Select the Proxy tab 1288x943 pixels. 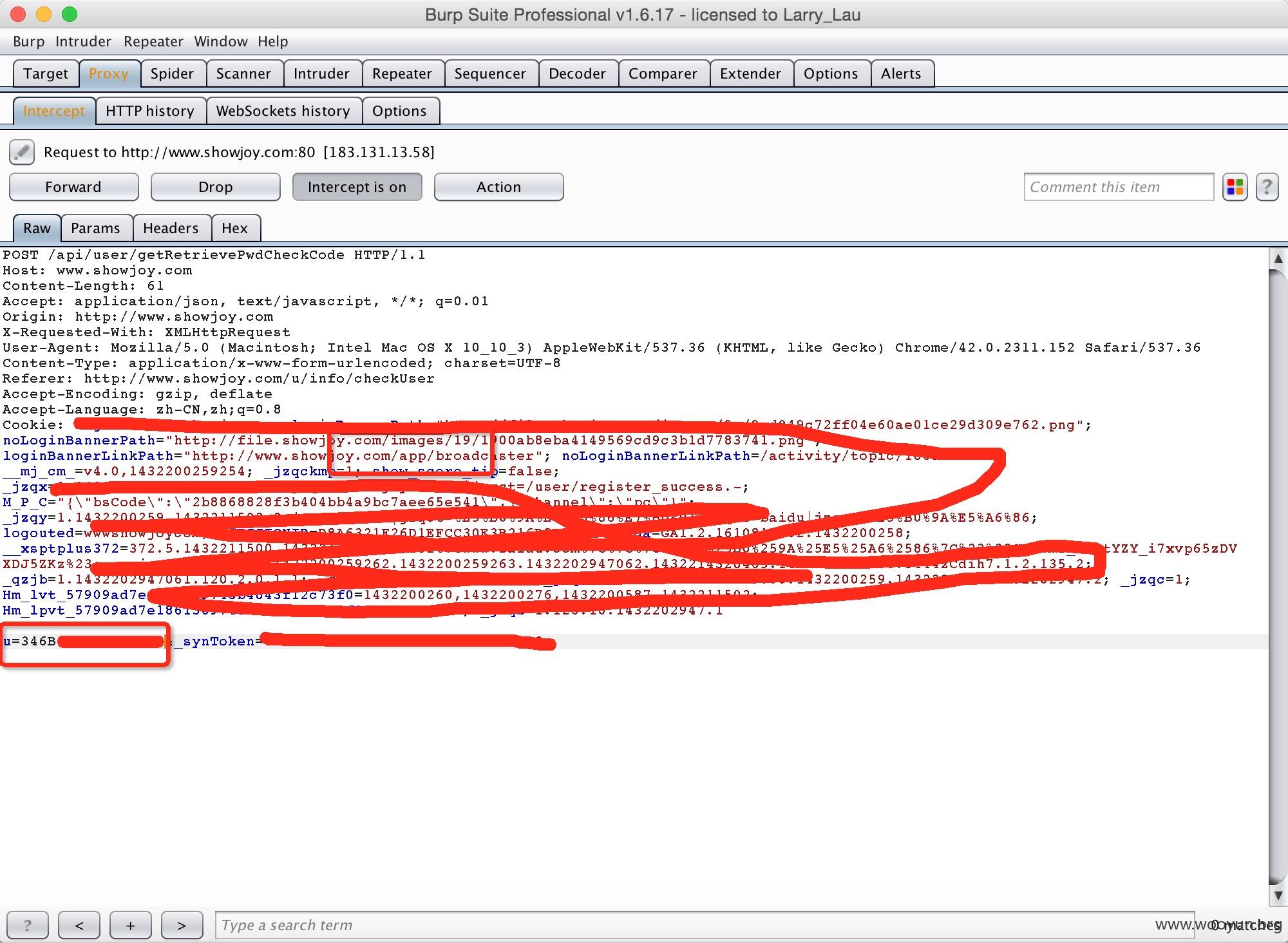109,73
